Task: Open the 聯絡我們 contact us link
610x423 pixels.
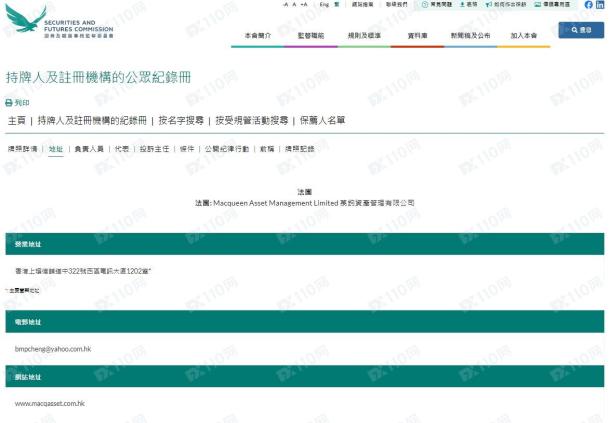Action: 396,5
